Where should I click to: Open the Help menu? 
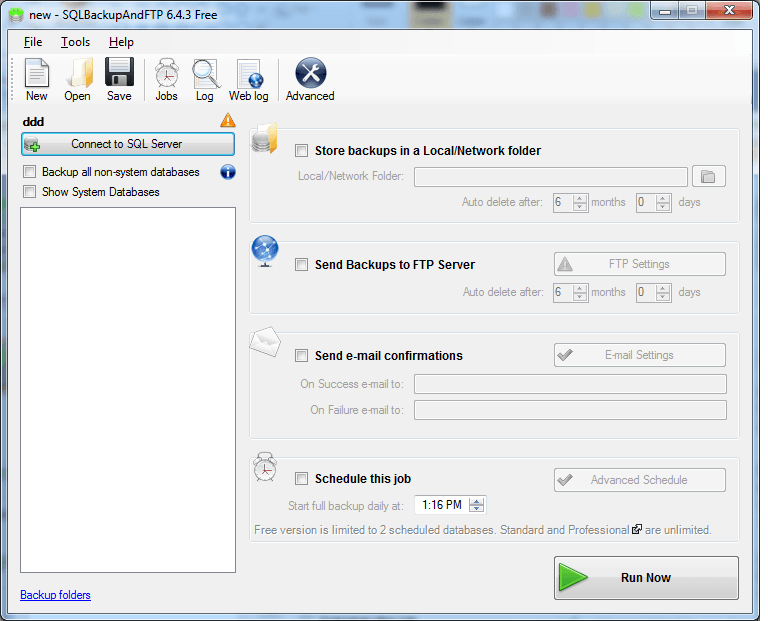[121, 42]
